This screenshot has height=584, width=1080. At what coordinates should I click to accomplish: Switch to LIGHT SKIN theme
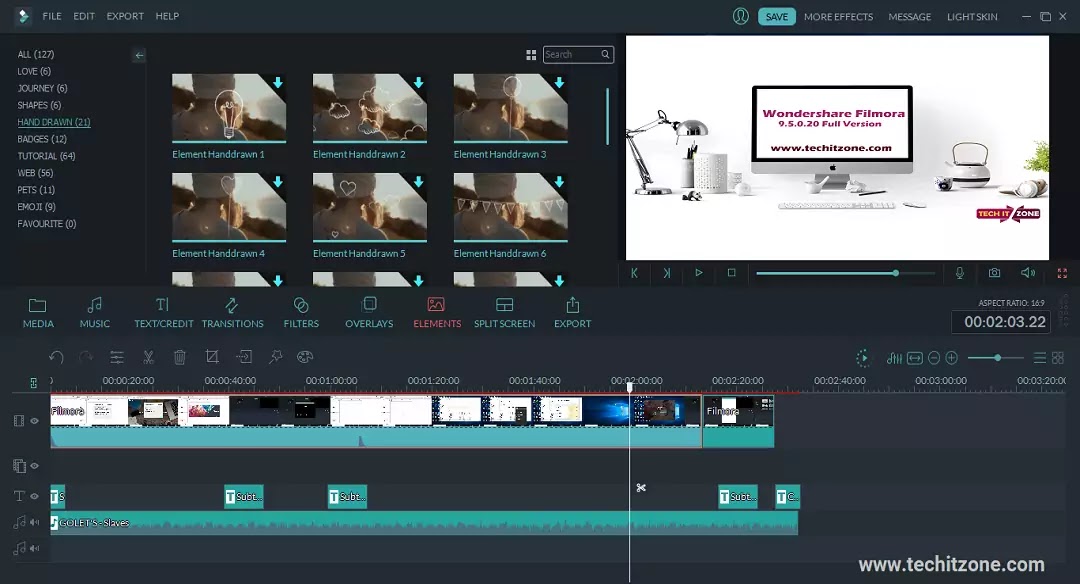coord(972,17)
